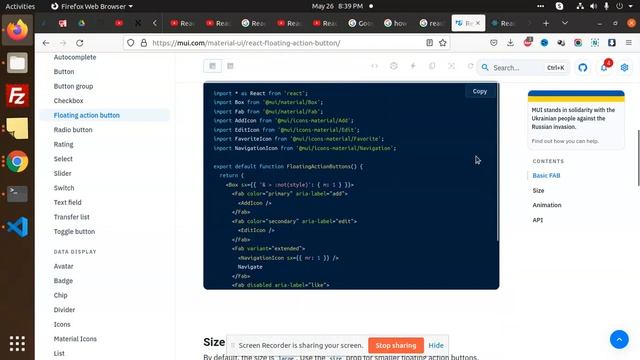Select the TypeScript source view icon
Image resolution: width=640 pixels, height=360 pixels.
point(230,66)
